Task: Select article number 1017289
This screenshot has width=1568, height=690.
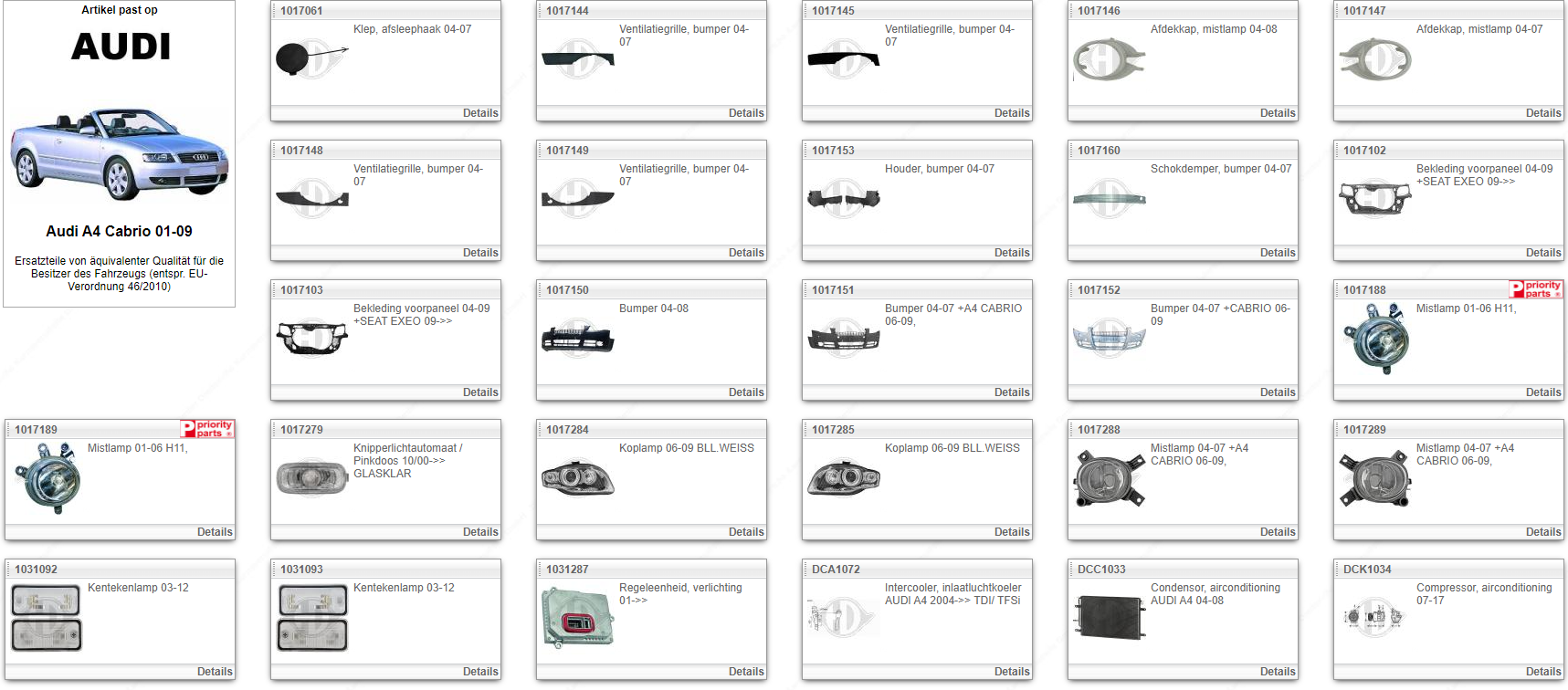Action: 1364,430
